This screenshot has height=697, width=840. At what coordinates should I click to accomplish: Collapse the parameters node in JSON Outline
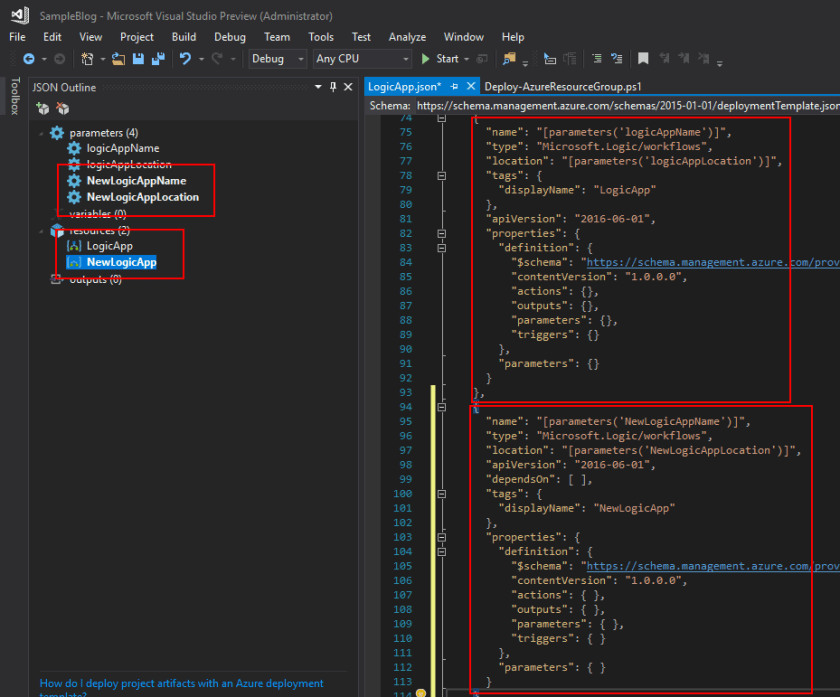coord(41,132)
